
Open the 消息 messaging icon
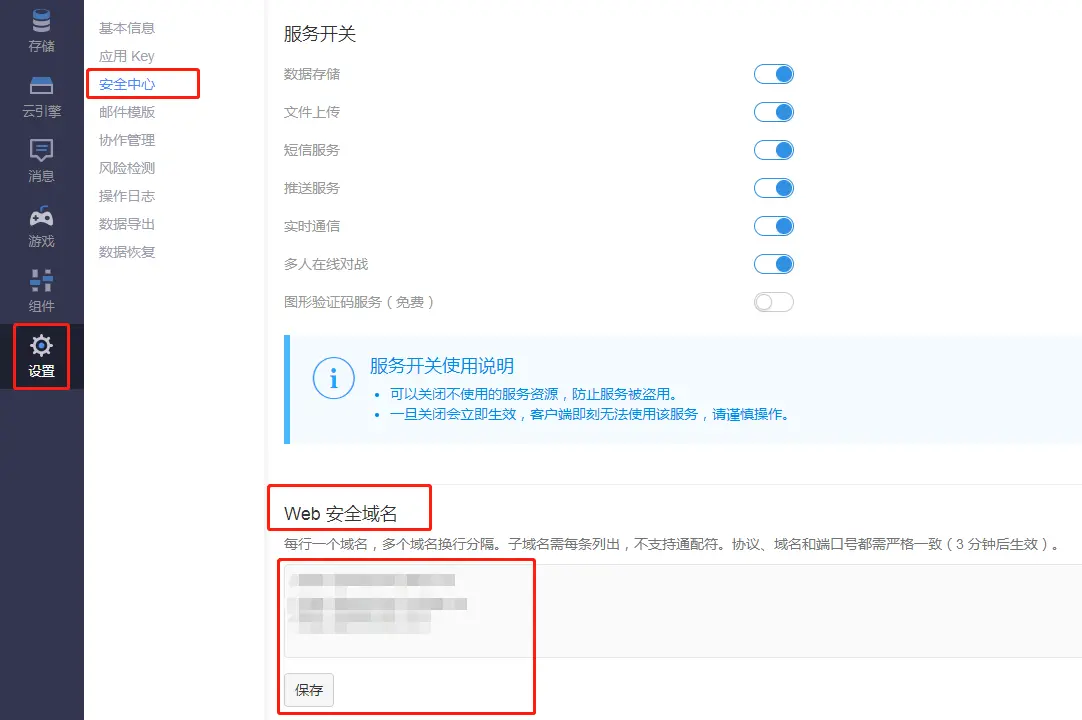41,151
